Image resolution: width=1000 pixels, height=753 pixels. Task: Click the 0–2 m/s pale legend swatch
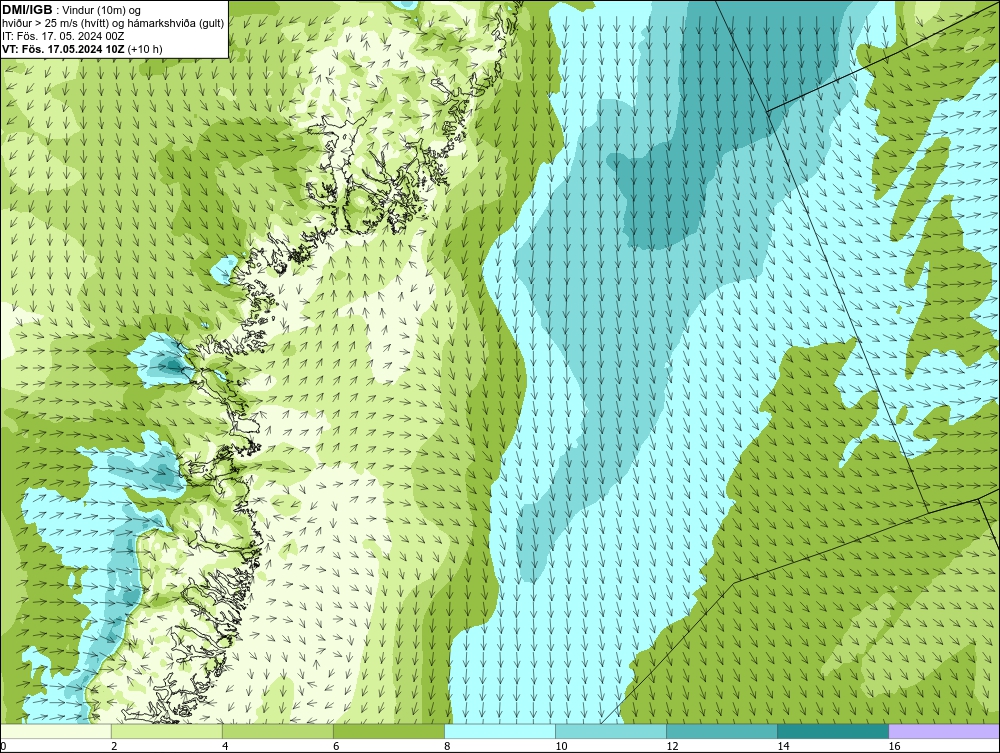[56, 731]
